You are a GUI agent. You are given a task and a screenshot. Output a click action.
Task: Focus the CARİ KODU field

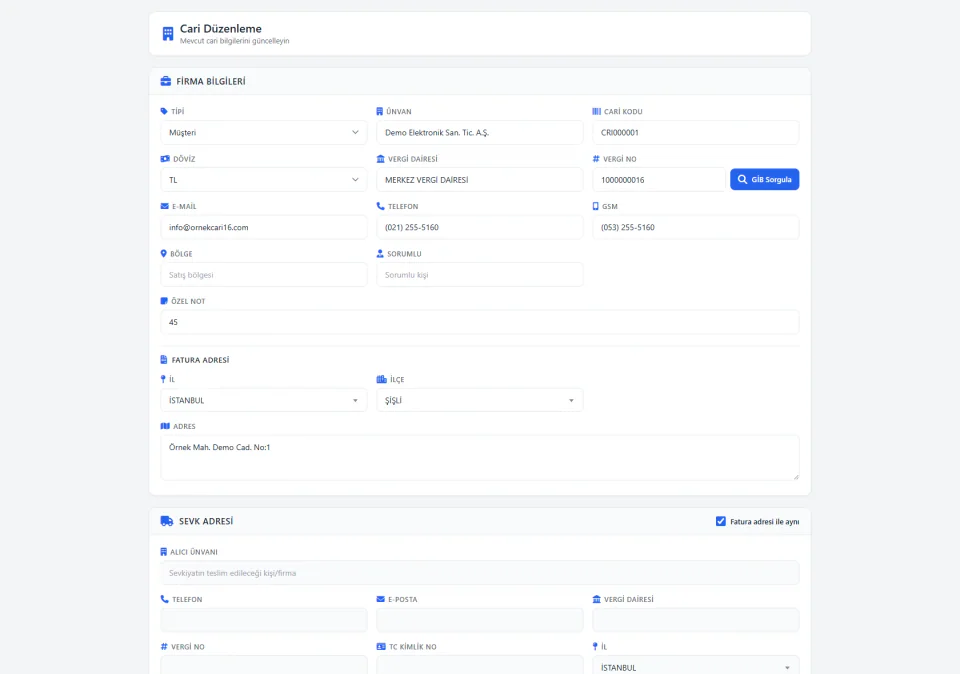pos(696,132)
